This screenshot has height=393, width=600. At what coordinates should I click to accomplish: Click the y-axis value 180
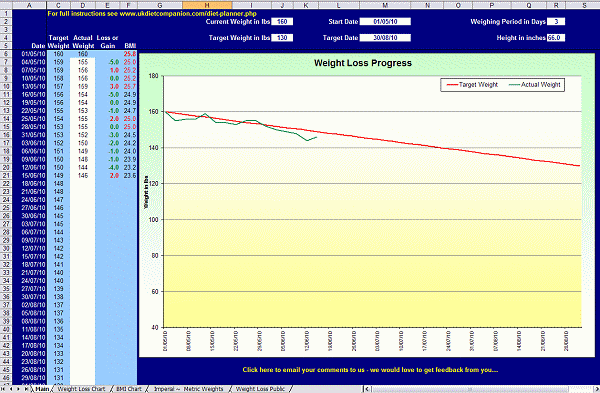(x=153, y=76)
